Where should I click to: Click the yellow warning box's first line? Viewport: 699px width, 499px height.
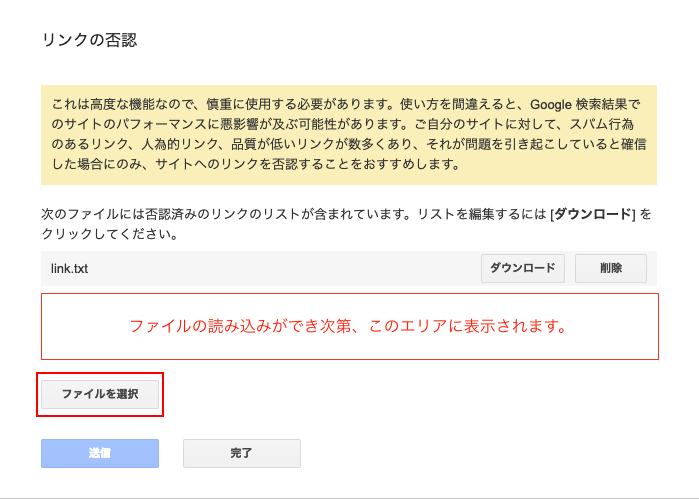[346, 104]
